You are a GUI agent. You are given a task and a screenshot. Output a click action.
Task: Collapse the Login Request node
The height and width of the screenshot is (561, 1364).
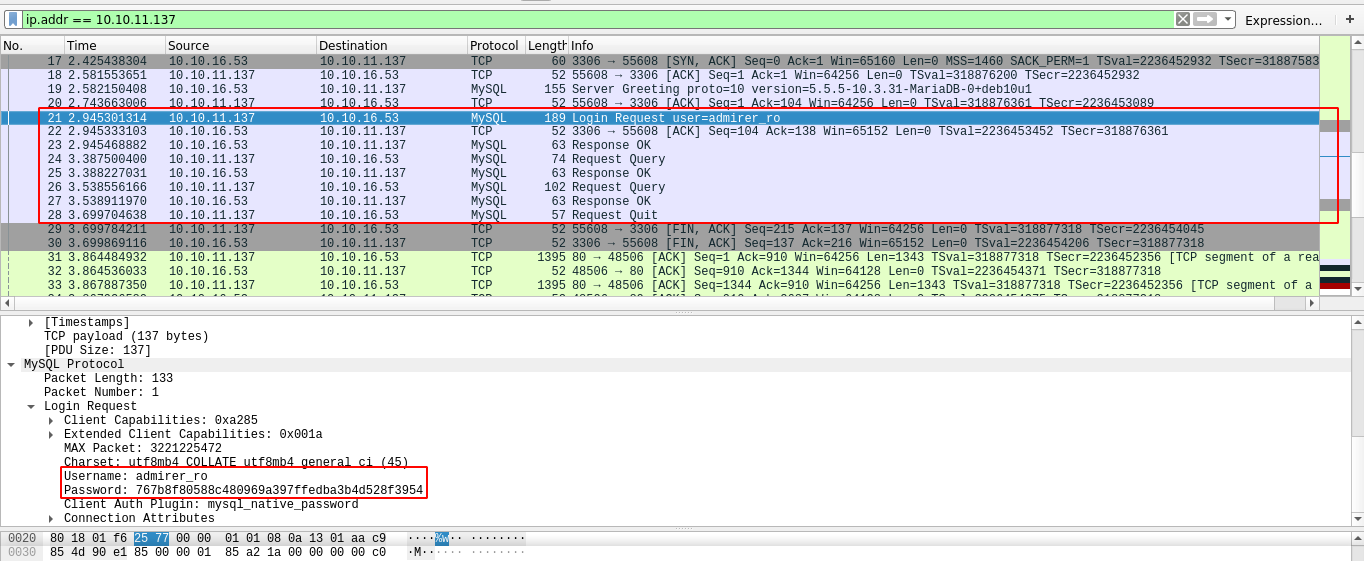pyautogui.click(x=31, y=406)
